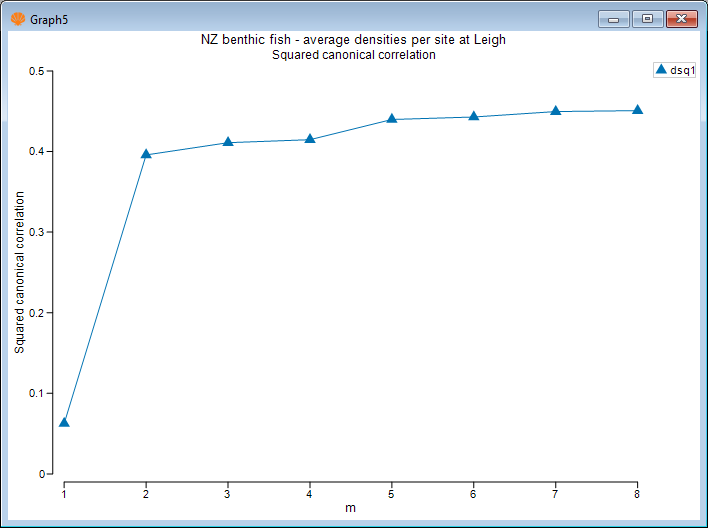708x528 pixels.
Task: Click the 'NZ benthic fish' graph title
Action: coord(354,40)
